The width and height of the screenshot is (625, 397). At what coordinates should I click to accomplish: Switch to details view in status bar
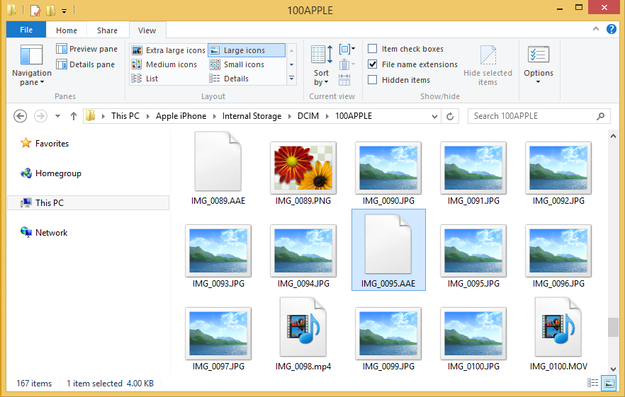pos(593,383)
